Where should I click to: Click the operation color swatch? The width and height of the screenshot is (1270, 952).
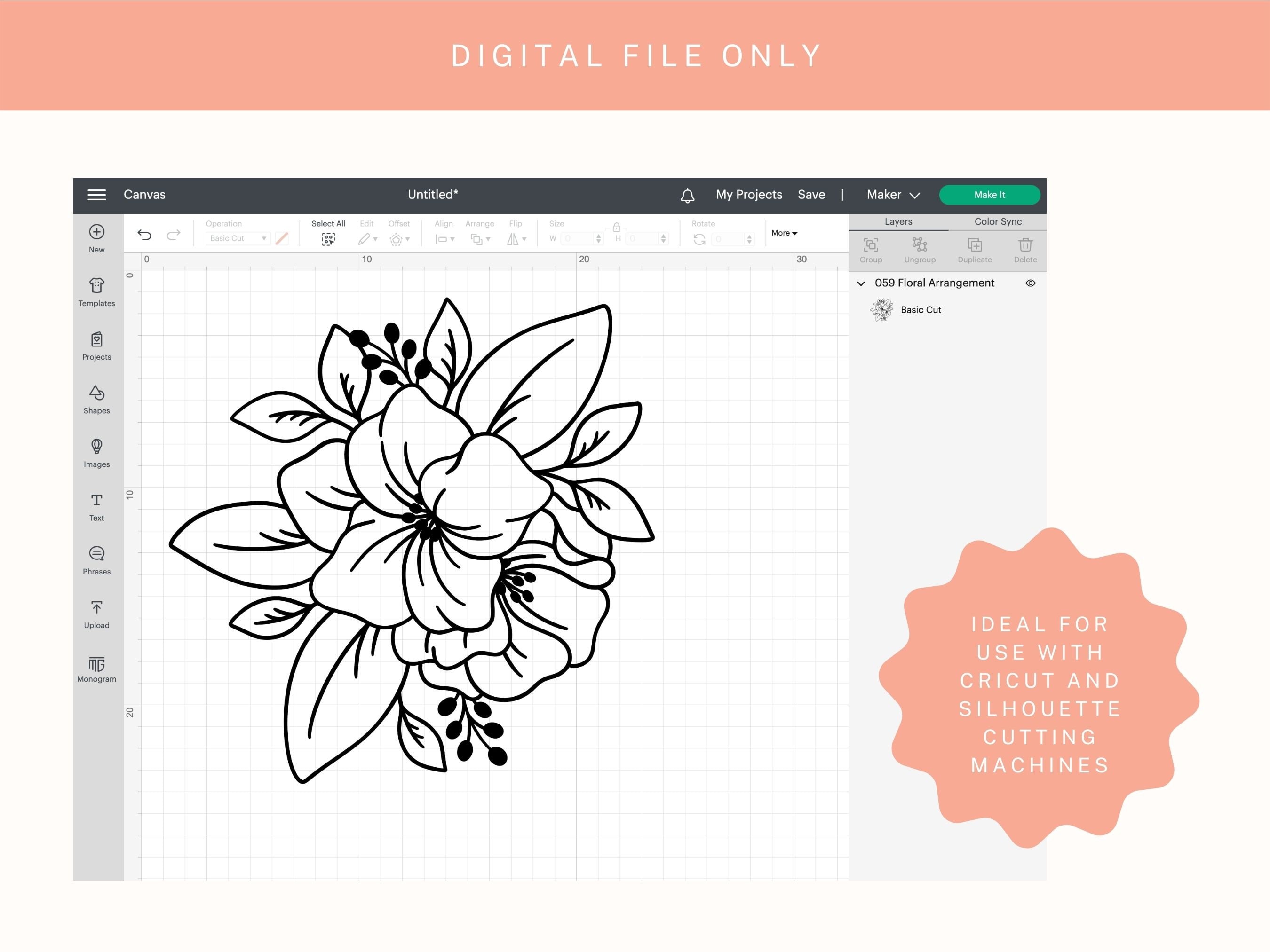282,239
